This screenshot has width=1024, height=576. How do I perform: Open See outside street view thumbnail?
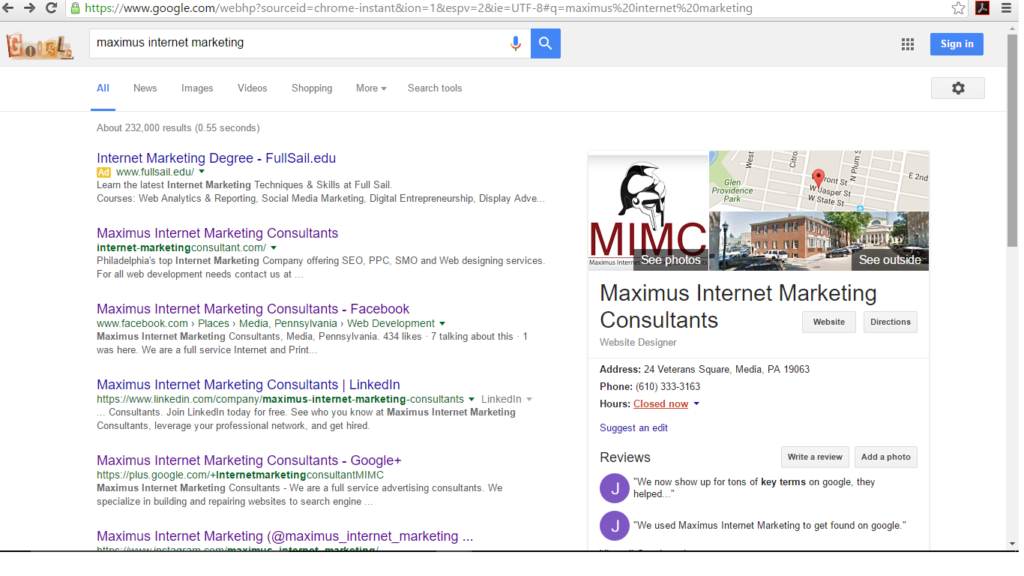(x=819, y=241)
